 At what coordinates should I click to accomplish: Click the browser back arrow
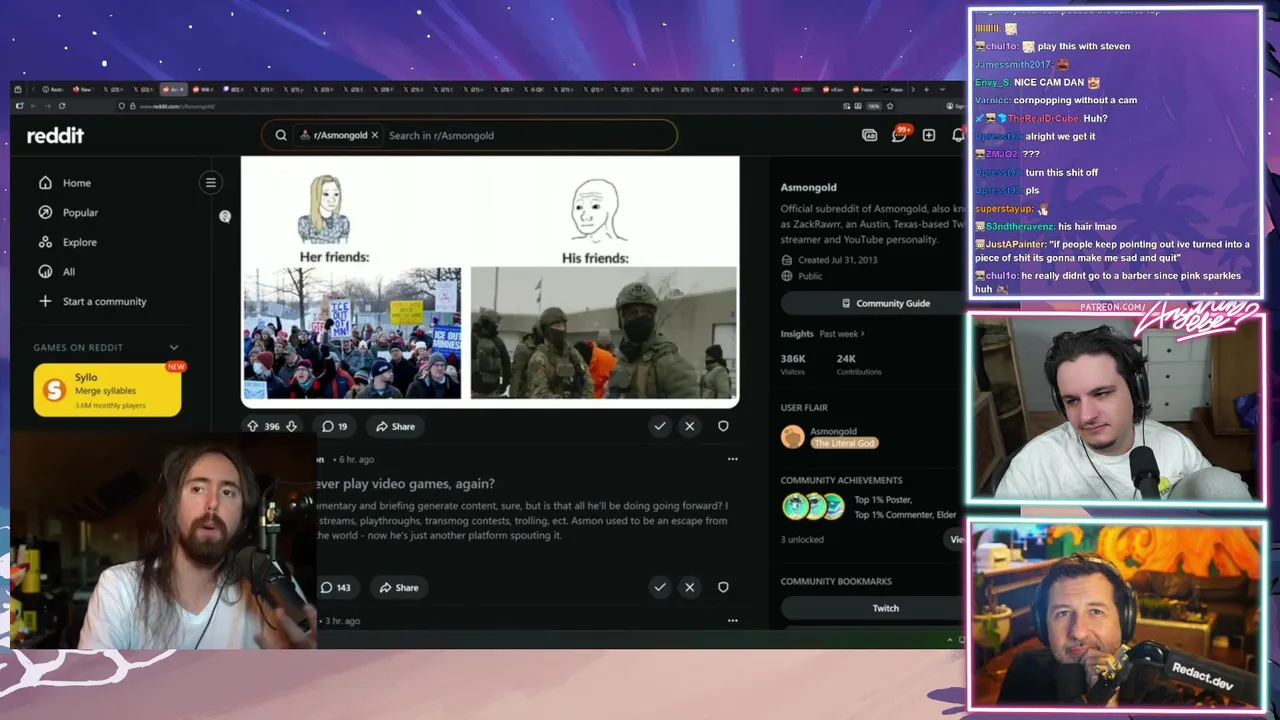[33, 106]
